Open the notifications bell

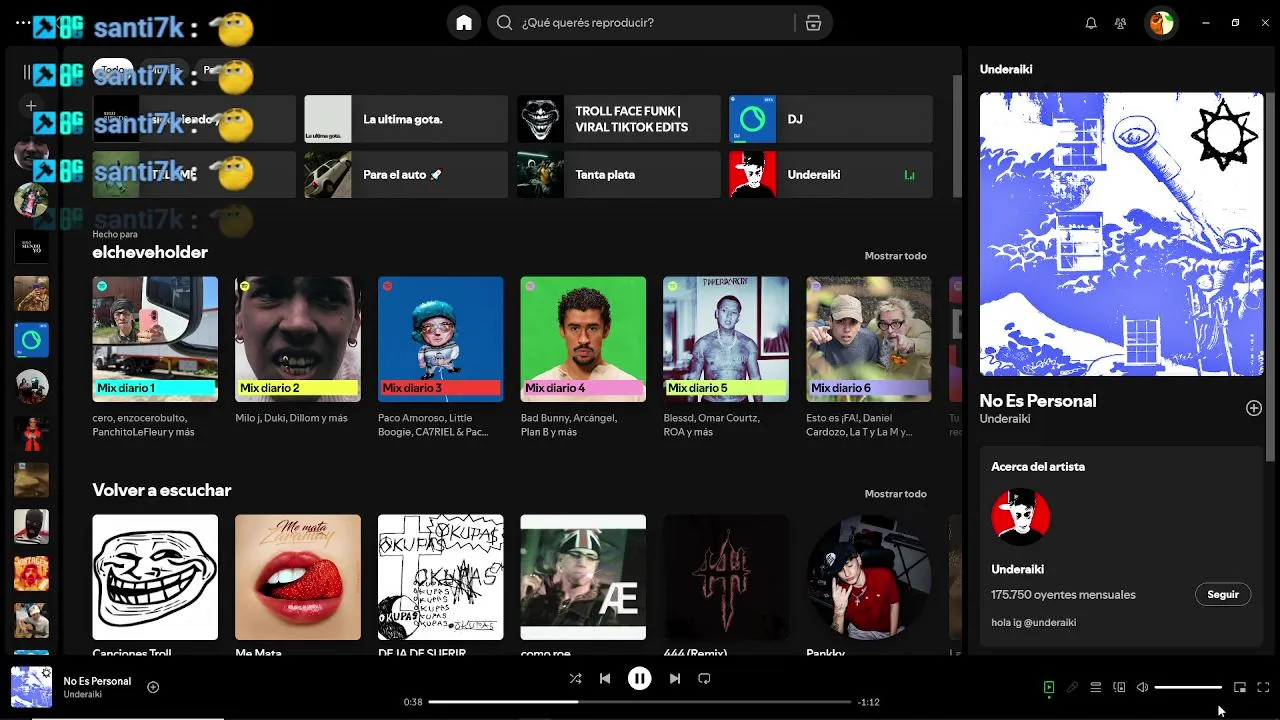click(x=1091, y=23)
